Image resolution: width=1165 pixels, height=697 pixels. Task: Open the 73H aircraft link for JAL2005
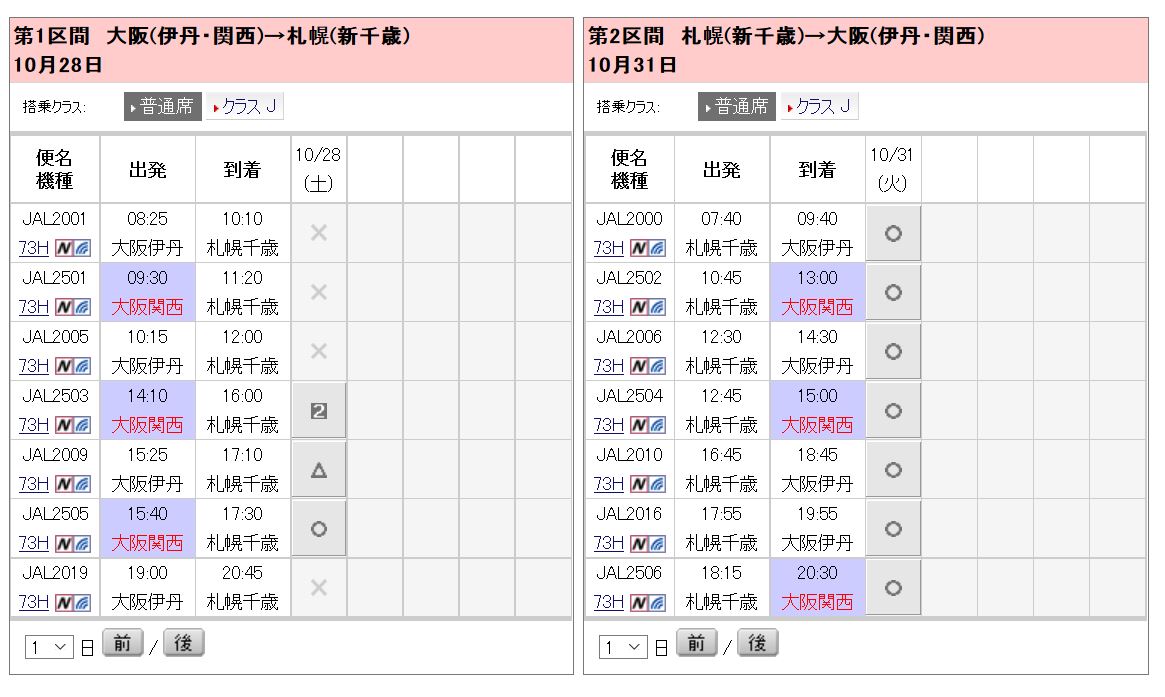tap(33, 366)
